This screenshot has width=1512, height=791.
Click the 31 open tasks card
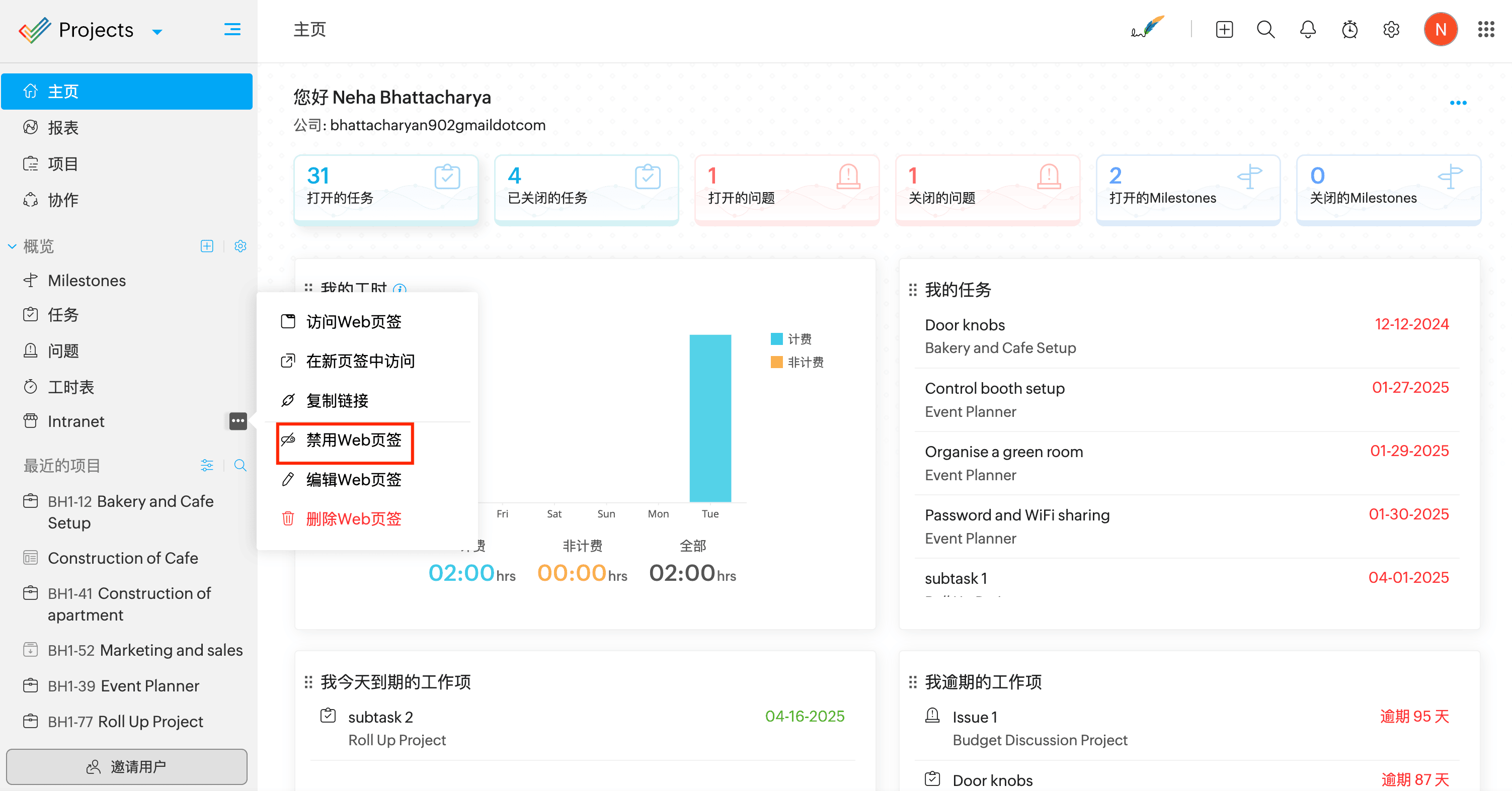[385, 188]
